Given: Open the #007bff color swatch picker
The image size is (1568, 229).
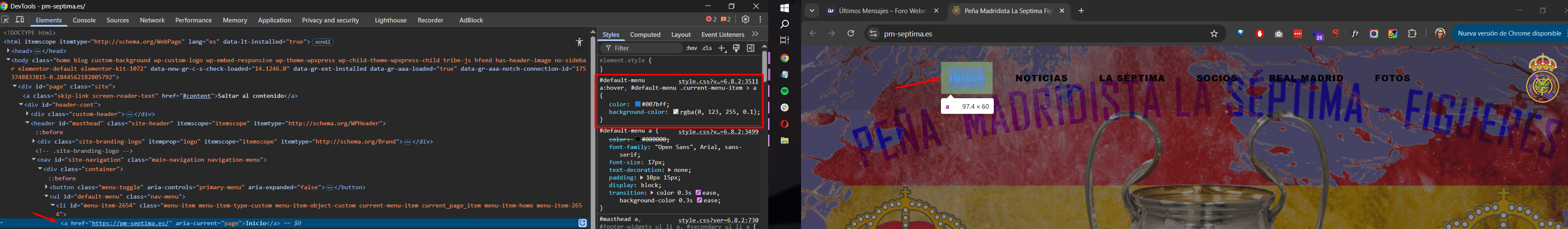Looking at the screenshot, I should [637, 104].
